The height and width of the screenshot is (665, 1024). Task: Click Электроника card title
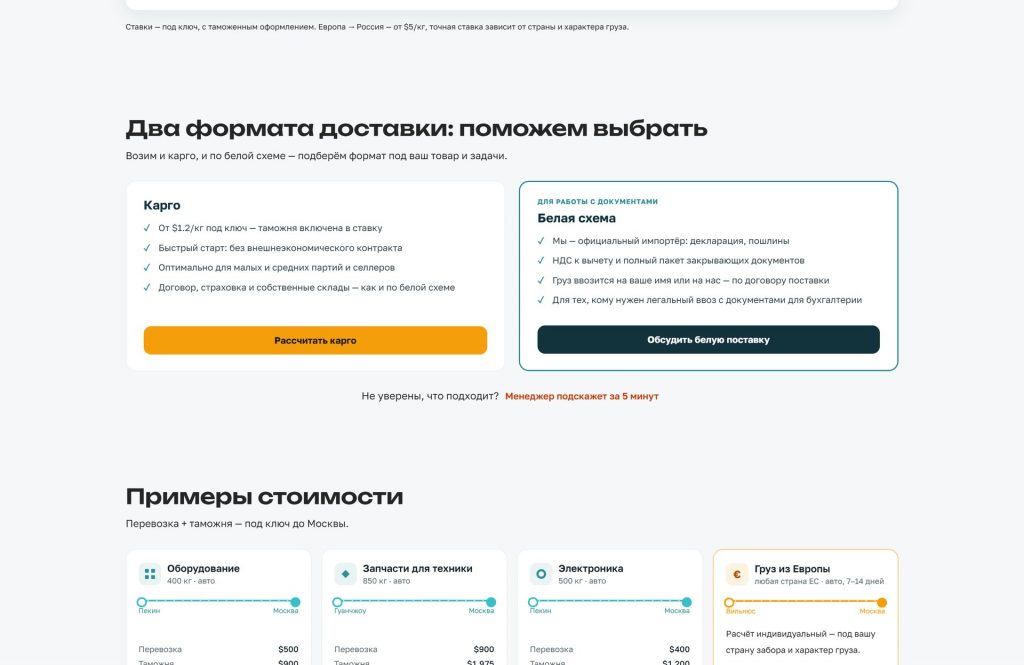click(x=590, y=568)
